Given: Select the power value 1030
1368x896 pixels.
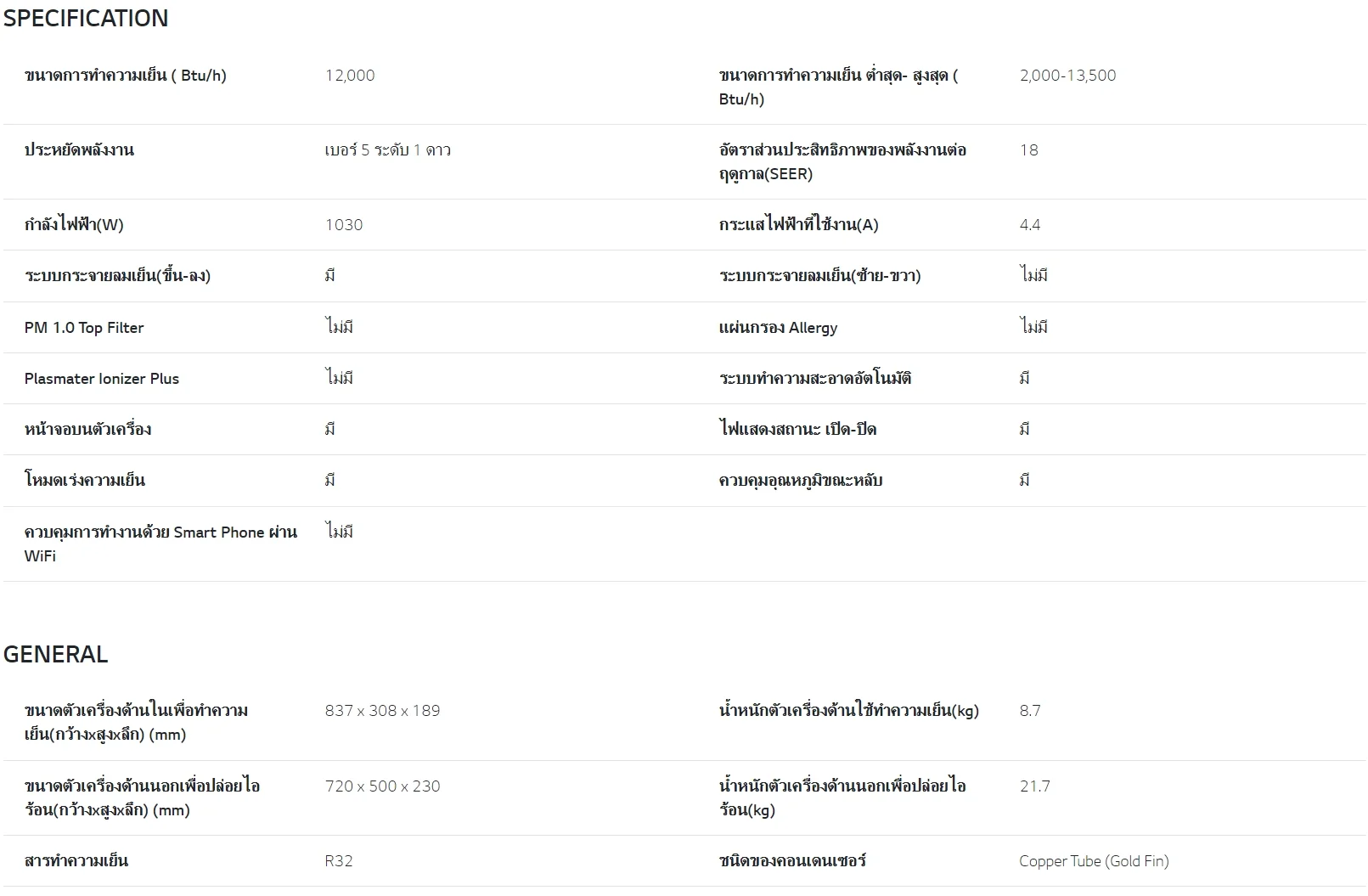Looking at the screenshot, I should click(x=344, y=224).
